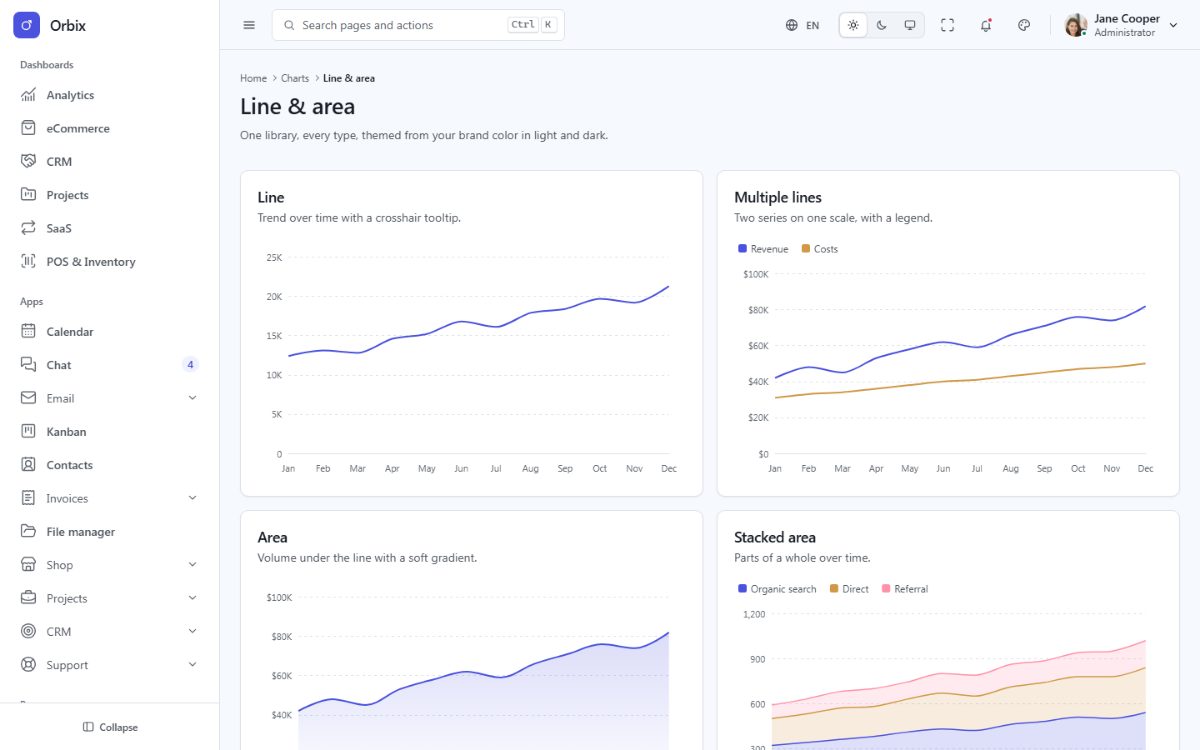The height and width of the screenshot is (750, 1200).
Task: Switch to dark theme moon button
Action: 881,25
